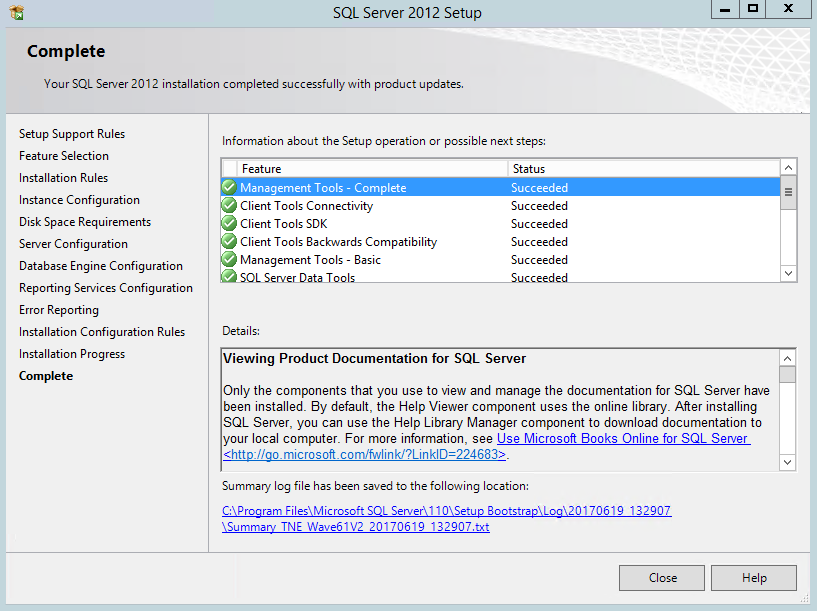Image resolution: width=817 pixels, height=611 pixels.
Task: Maximize the SQL Server 2012 Setup window
Action: [x=753, y=9]
